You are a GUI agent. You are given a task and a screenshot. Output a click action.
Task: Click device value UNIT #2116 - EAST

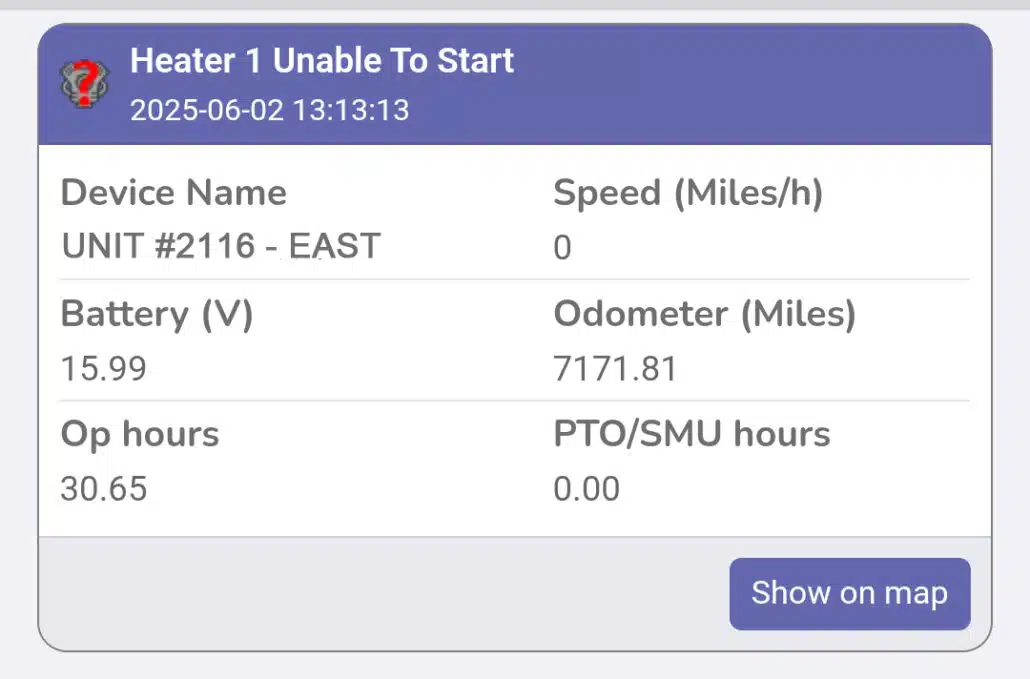pyautogui.click(x=221, y=246)
